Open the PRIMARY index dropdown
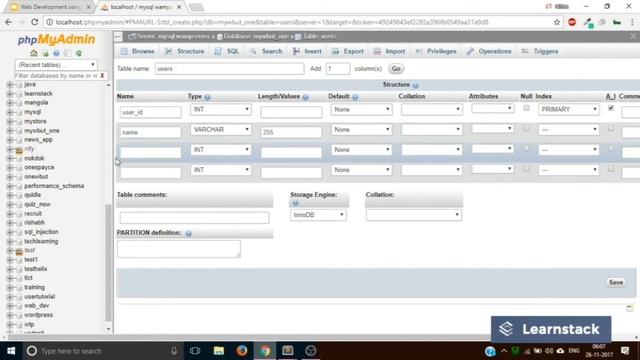 [x=569, y=109]
